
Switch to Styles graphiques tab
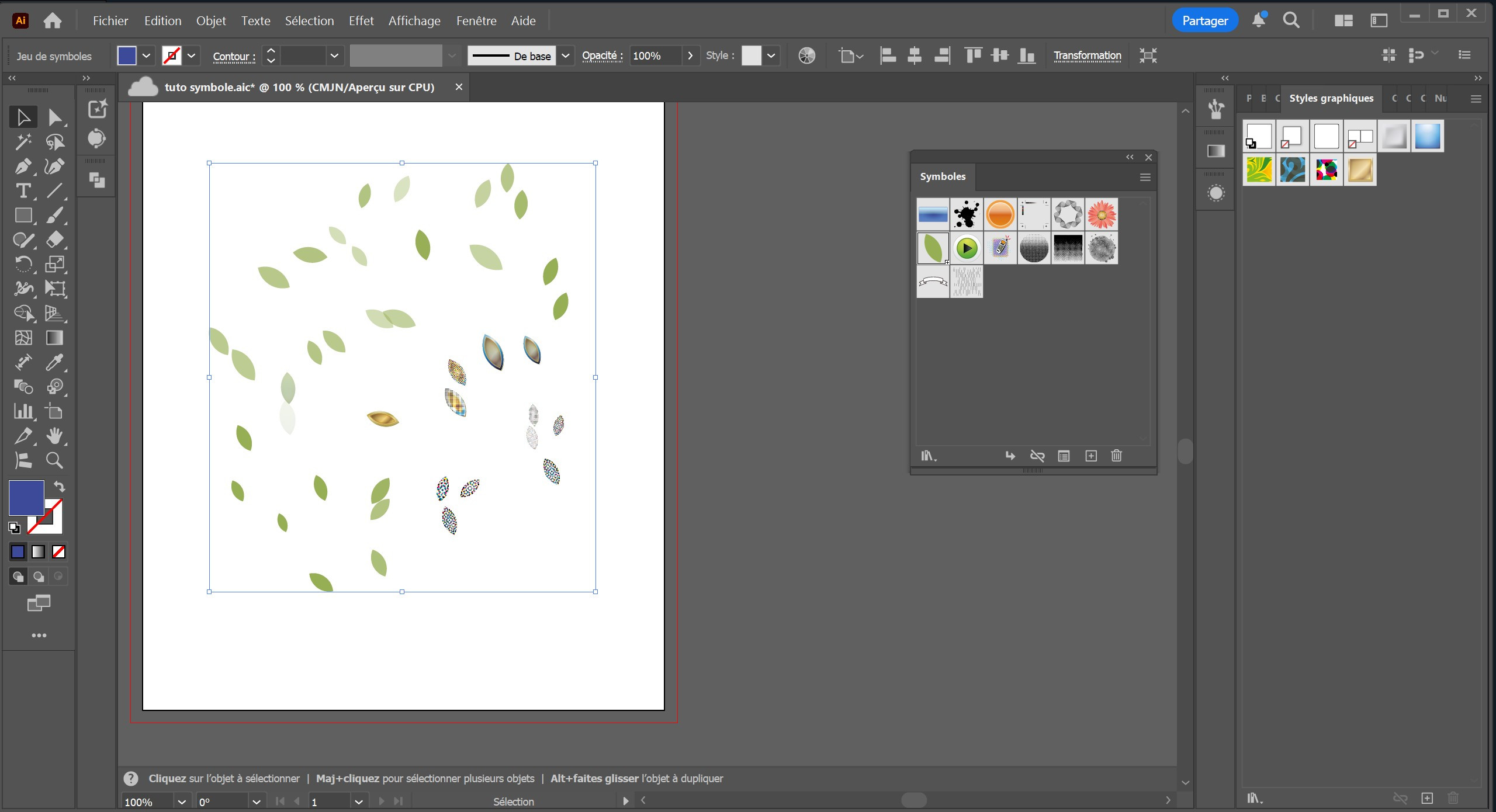[1331, 98]
